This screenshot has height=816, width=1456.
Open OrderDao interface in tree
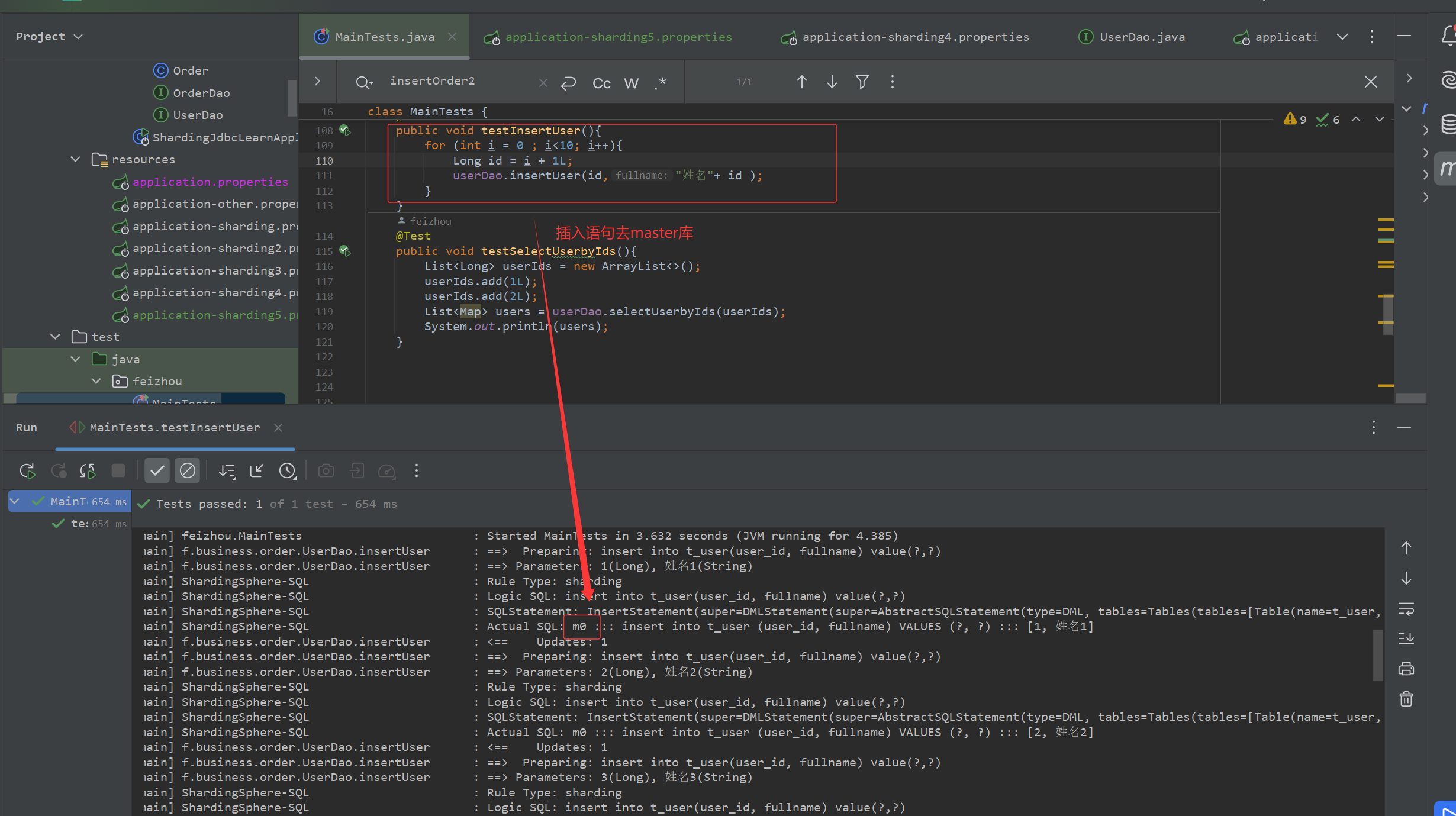point(192,93)
